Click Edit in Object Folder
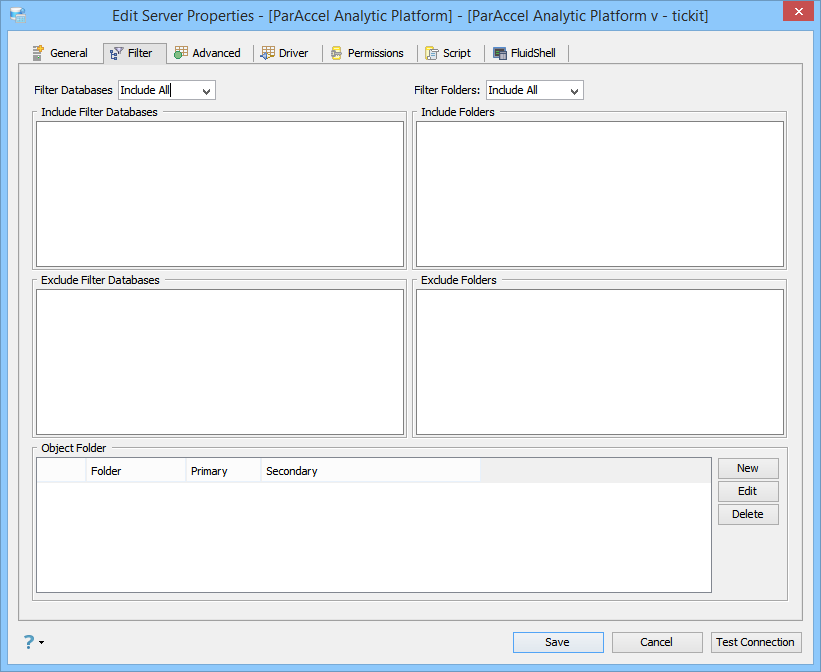821x672 pixels. (748, 491)
